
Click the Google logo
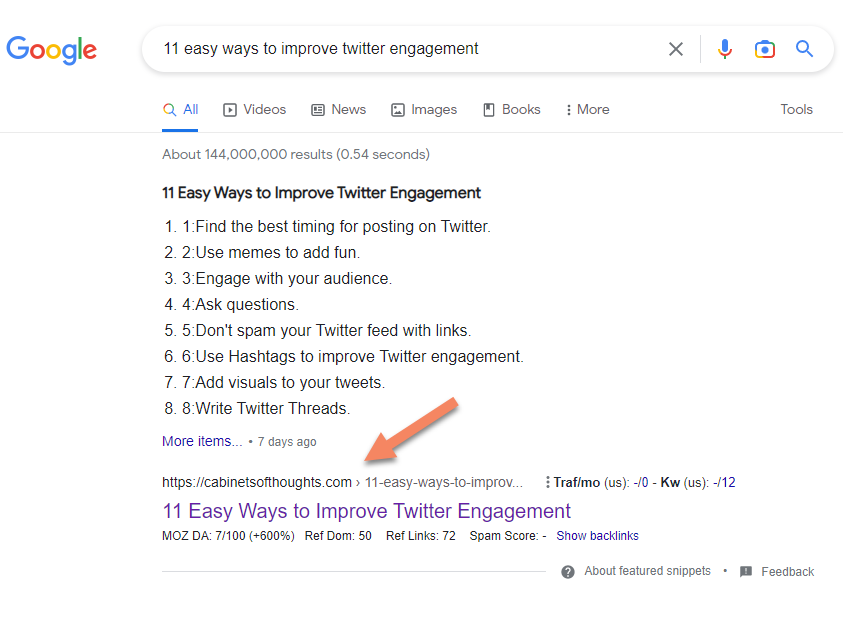click(52, 50)
